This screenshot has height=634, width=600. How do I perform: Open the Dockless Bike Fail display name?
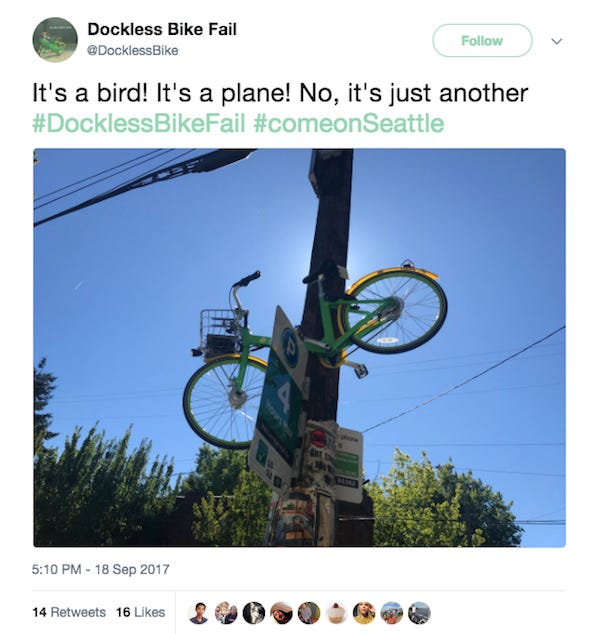[162, 30]
